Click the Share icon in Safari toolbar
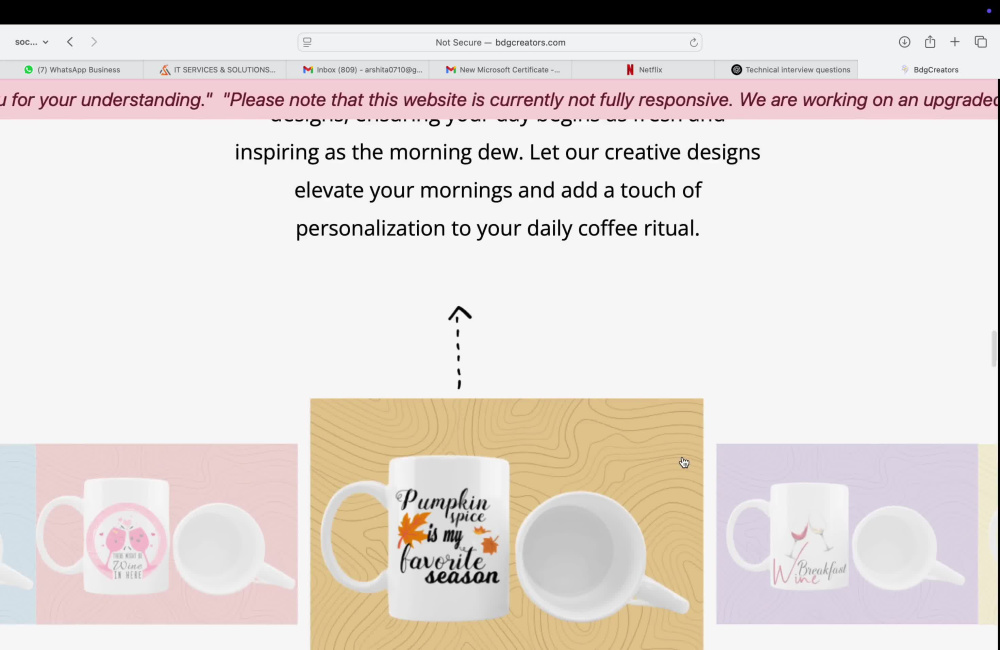Viewport: 1000px width, 650px height. coord(930,42)
